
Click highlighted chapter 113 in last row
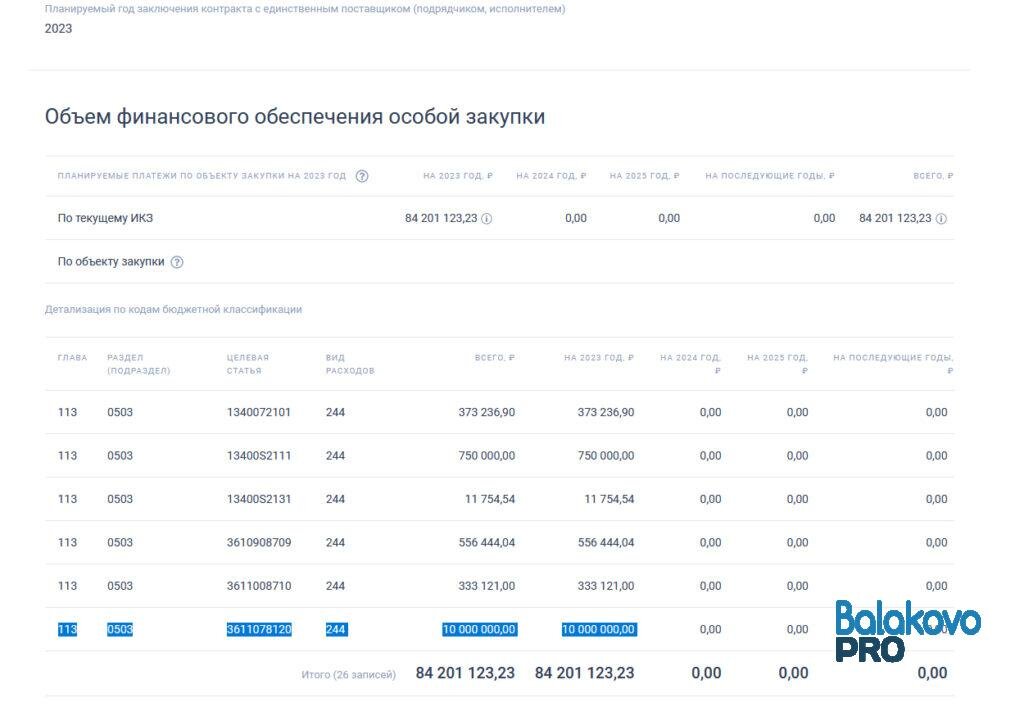pos(67,629)
